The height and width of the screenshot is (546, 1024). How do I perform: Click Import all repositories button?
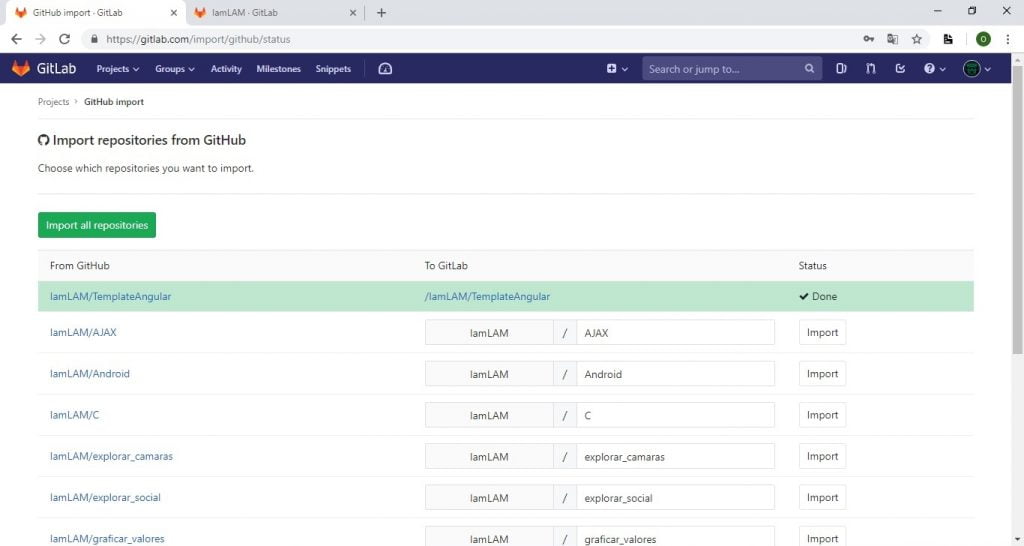[x=97, y=225]
